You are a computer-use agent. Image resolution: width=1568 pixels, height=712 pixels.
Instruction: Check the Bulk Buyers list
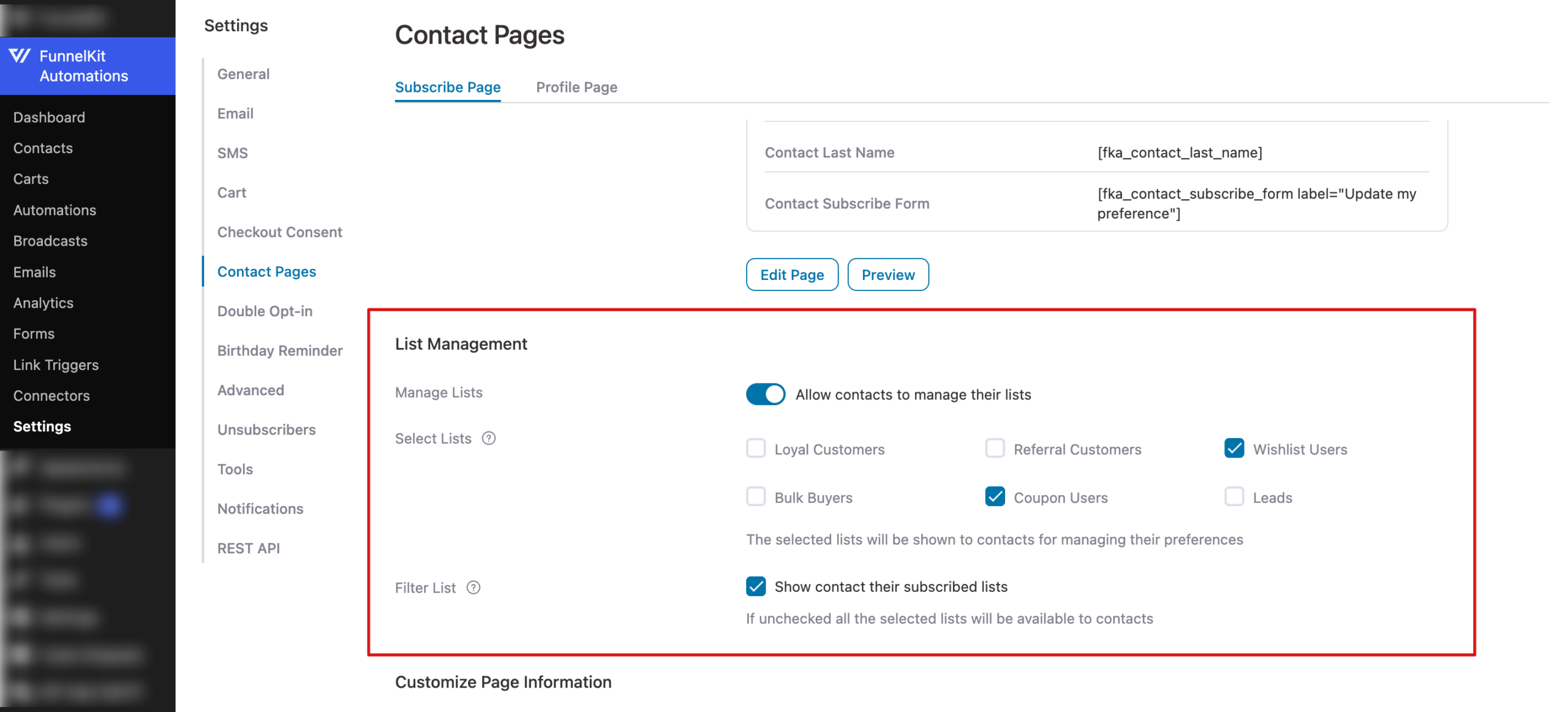pyautogui.click(x=755, y=497)
